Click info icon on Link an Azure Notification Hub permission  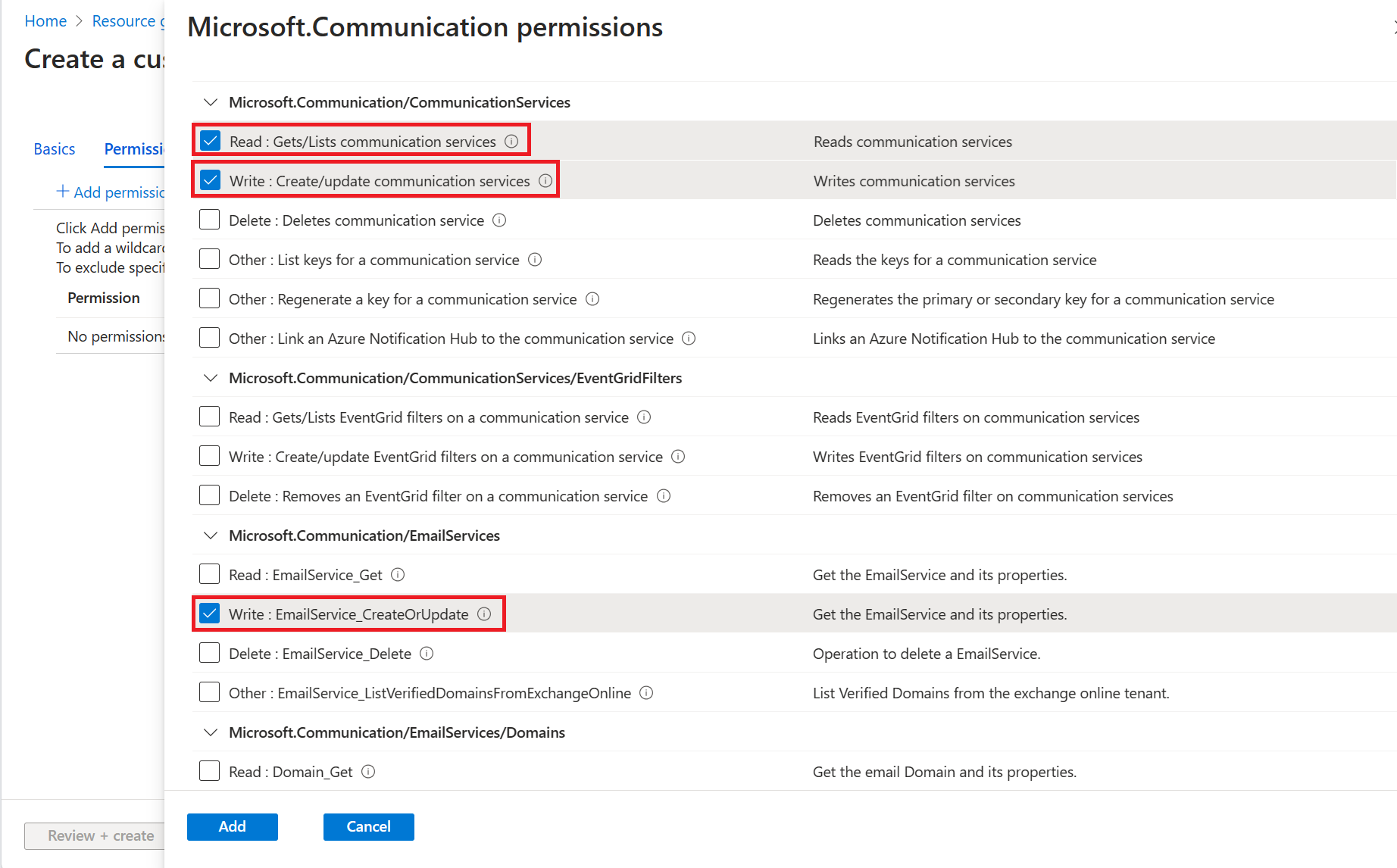(689, 339)
